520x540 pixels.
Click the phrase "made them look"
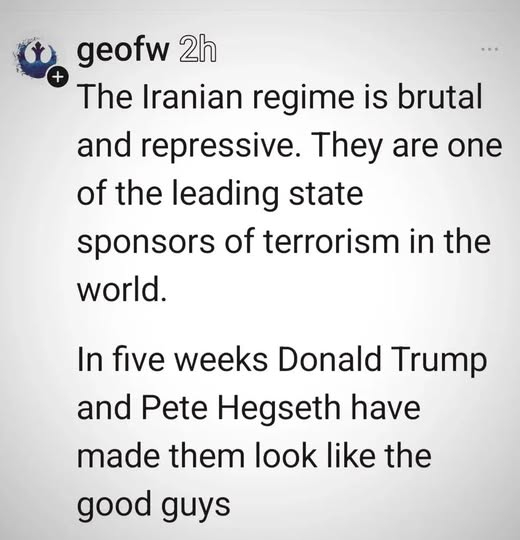pyautogui.click(x=196, y=455)
